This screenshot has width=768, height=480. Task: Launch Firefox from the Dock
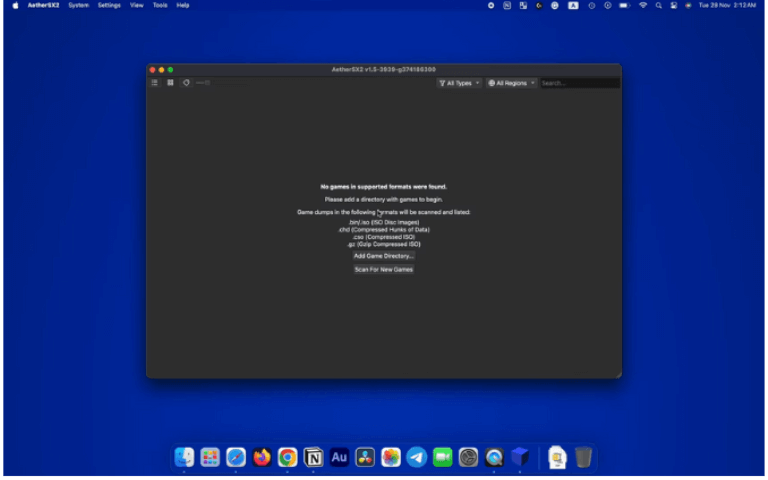point(262,457)
